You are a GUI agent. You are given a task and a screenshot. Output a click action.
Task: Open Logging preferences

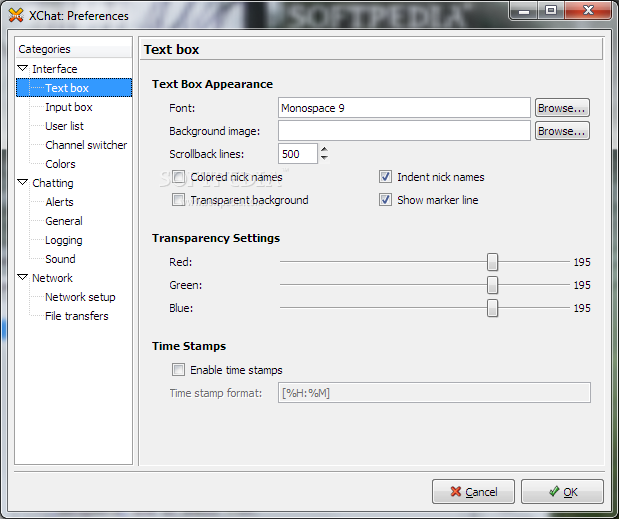[64, 240]
